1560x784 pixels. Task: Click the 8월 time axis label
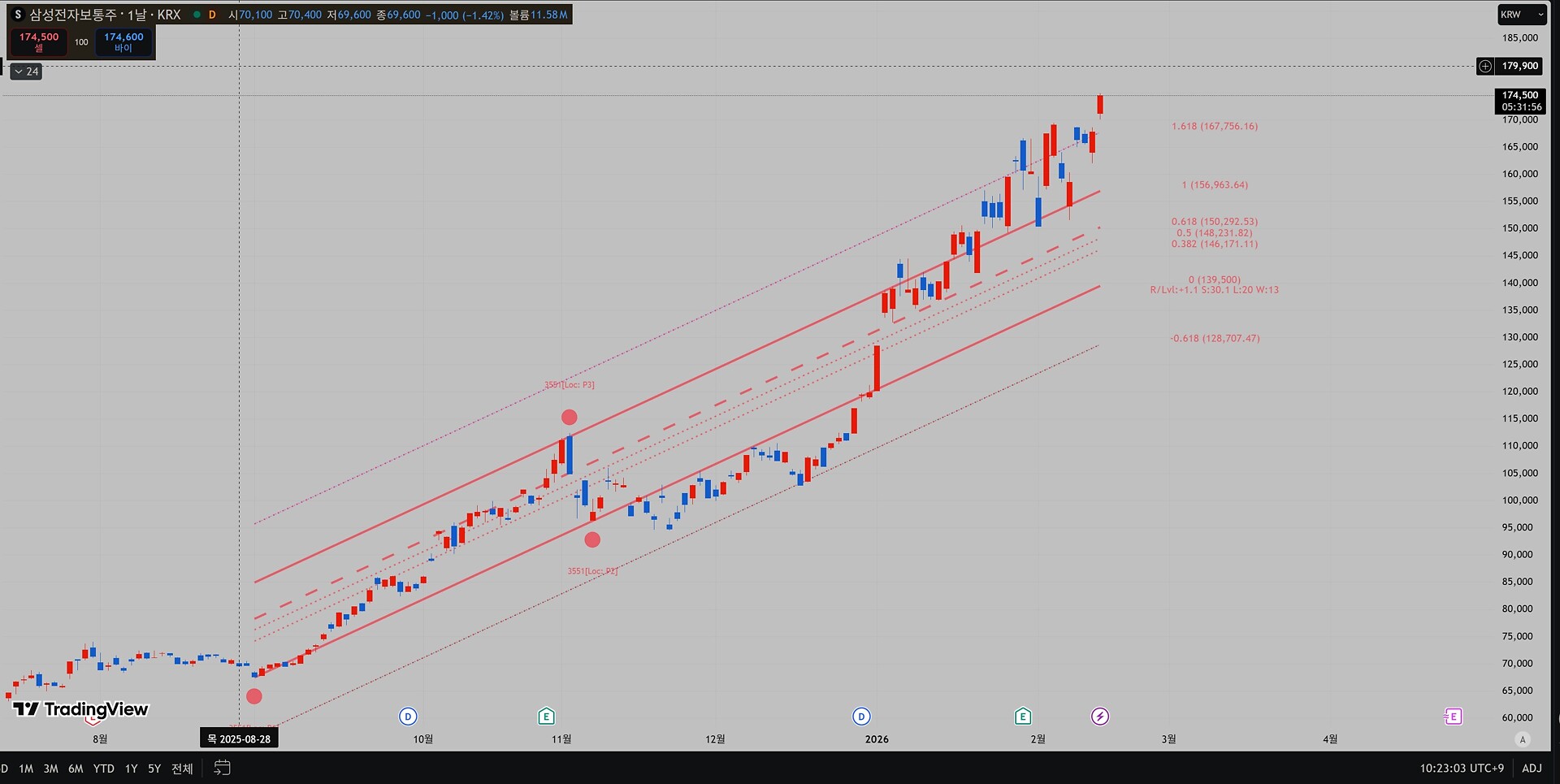[100, 739]
